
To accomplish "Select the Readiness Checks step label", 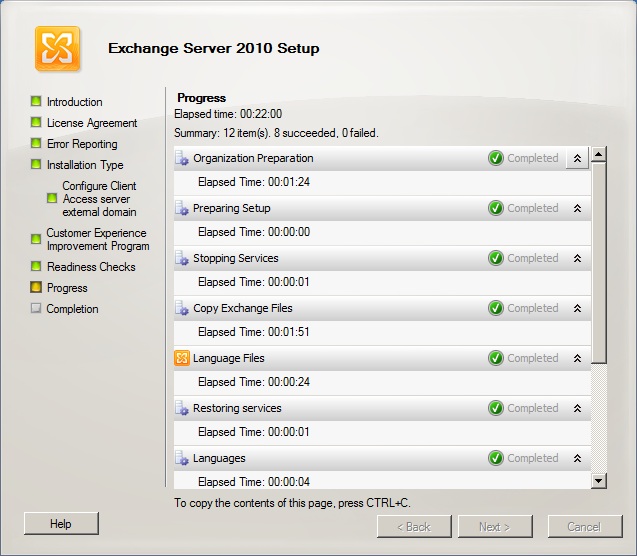I will [x=91, y=267].
